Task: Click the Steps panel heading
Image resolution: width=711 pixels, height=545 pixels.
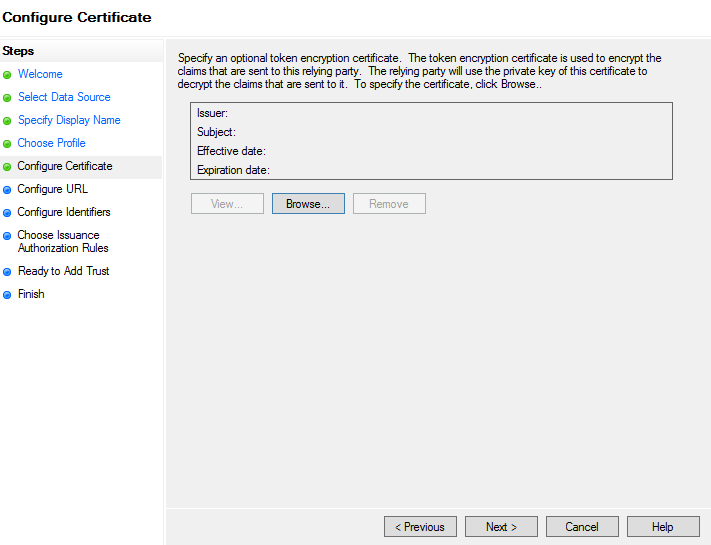Action: (18, 51)
